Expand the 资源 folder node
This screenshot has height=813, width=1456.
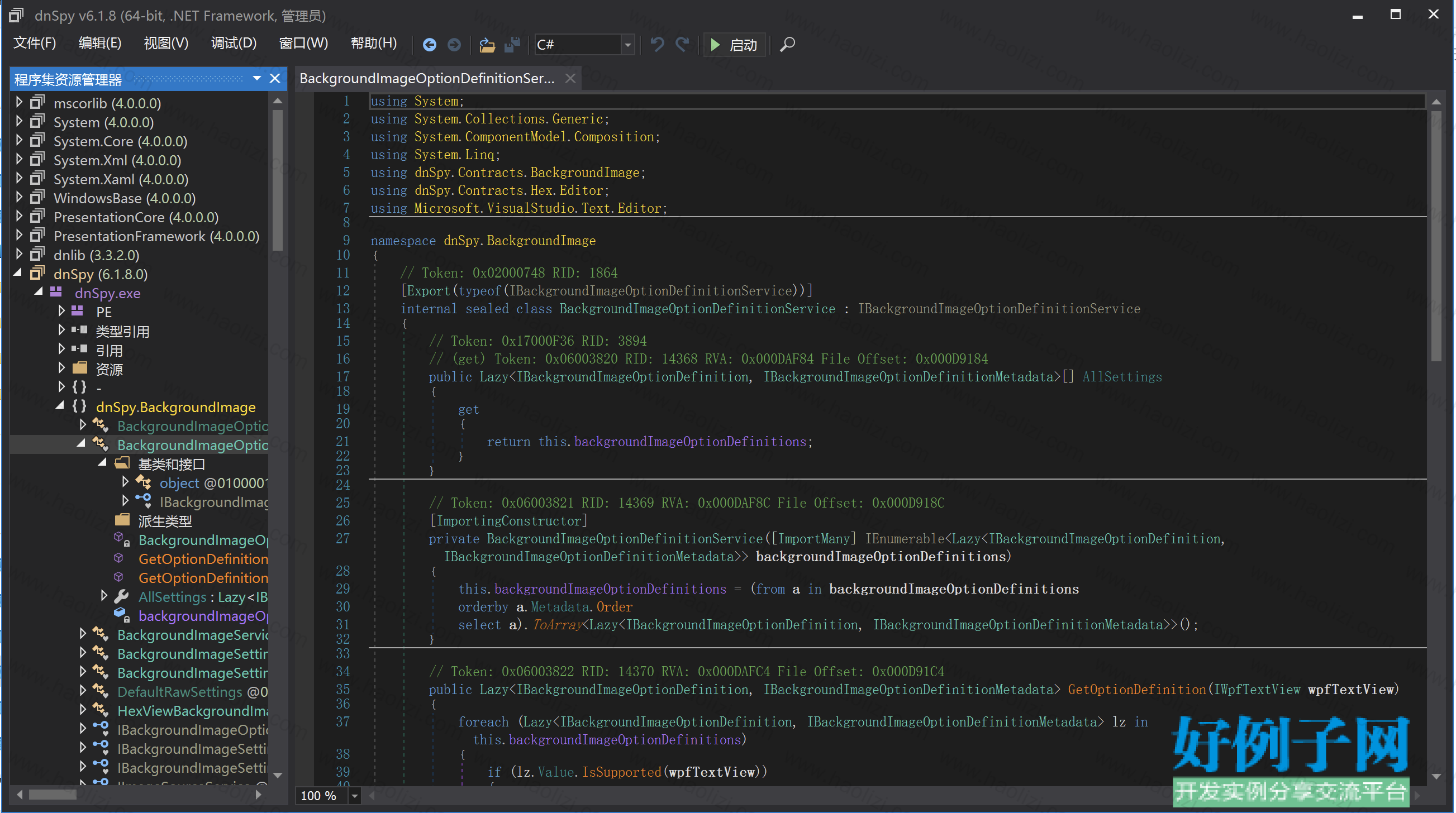(61, 369)
